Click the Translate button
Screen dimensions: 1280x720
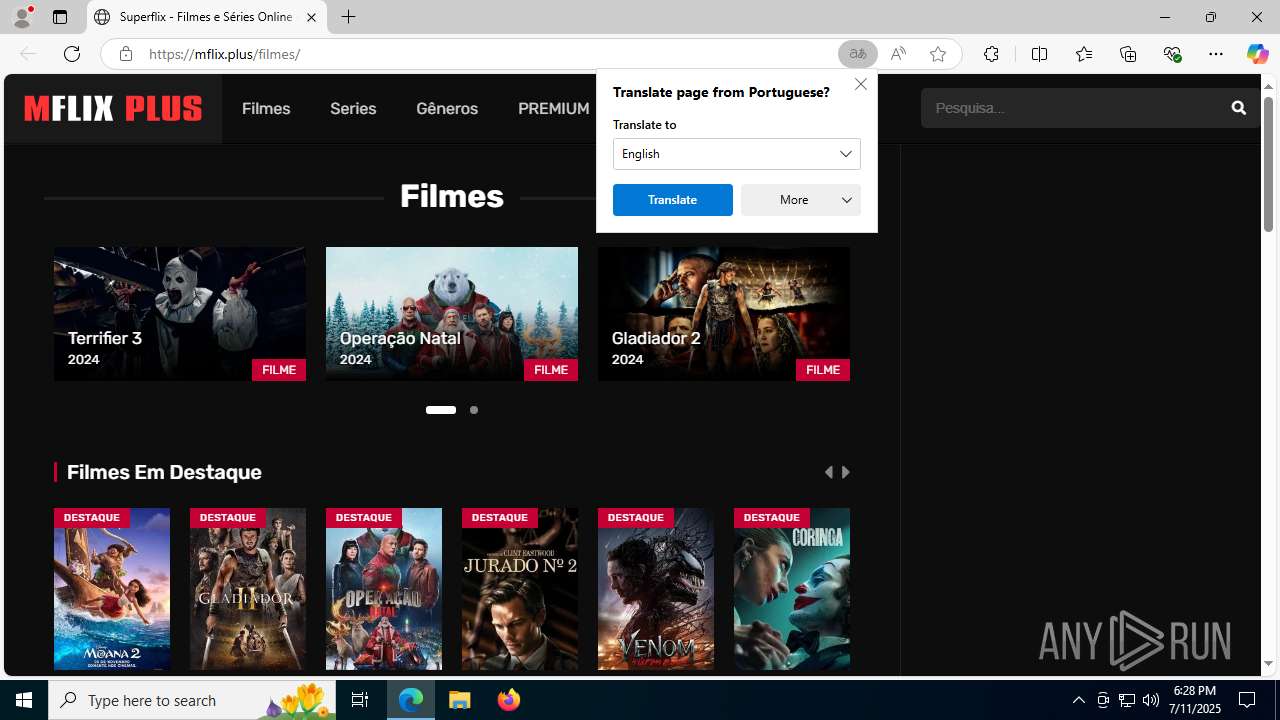click(673, 200)
